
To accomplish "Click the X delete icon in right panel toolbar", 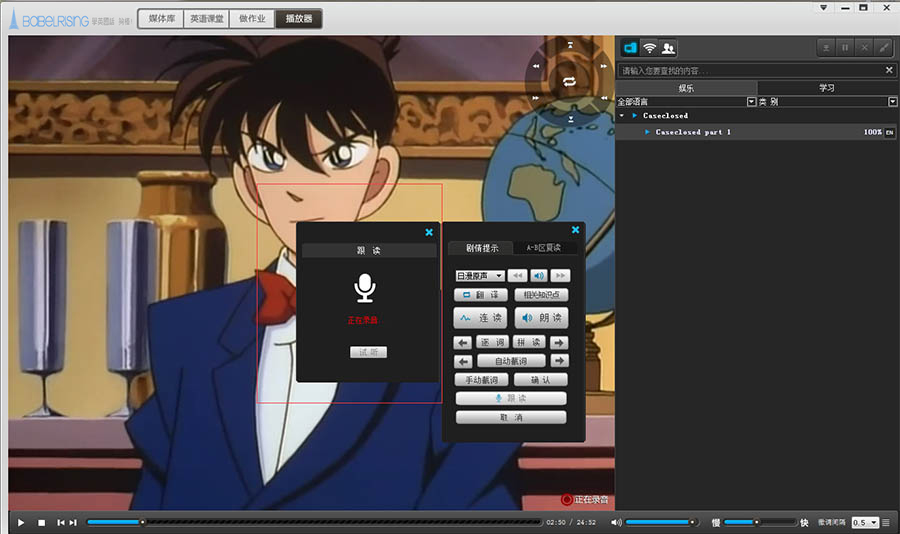I will click(x=864, y=48).
